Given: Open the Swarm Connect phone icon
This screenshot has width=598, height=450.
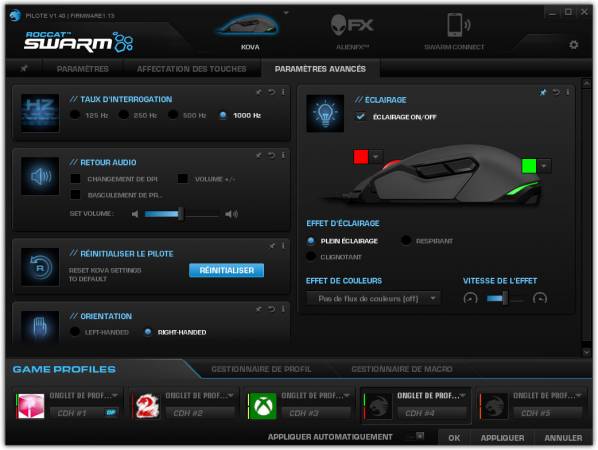Looking at the screenshot, I should (x=458, y=25).
